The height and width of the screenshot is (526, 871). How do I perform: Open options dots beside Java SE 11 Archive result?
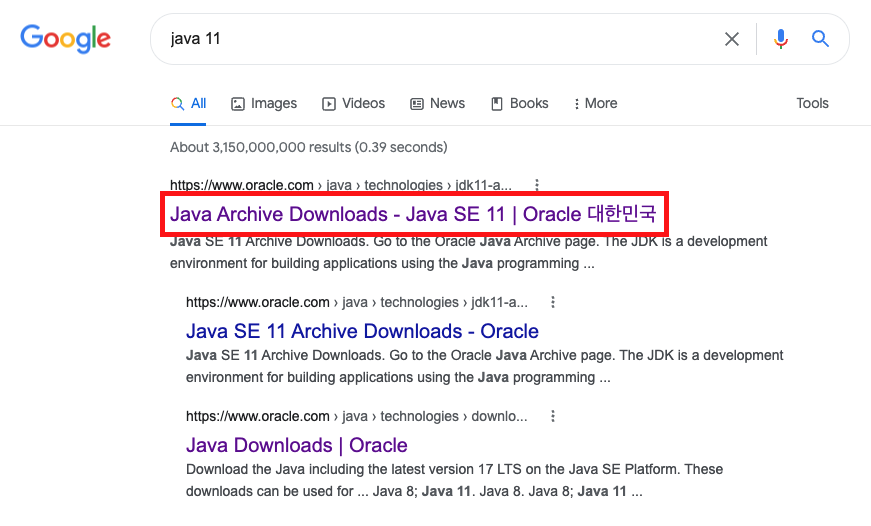coord(553,302)
